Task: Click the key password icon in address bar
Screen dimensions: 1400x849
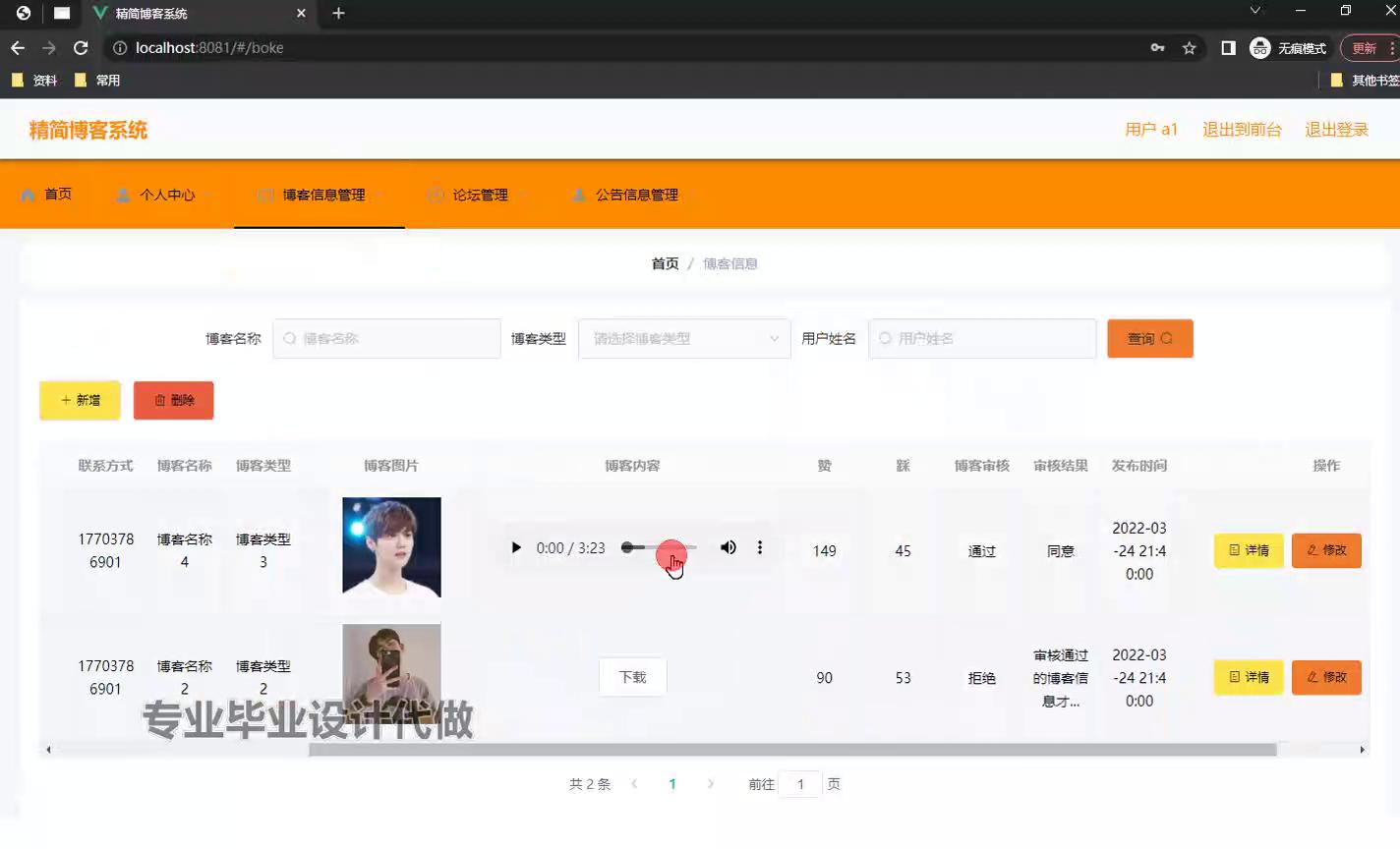Action: tap(1157, 47)
